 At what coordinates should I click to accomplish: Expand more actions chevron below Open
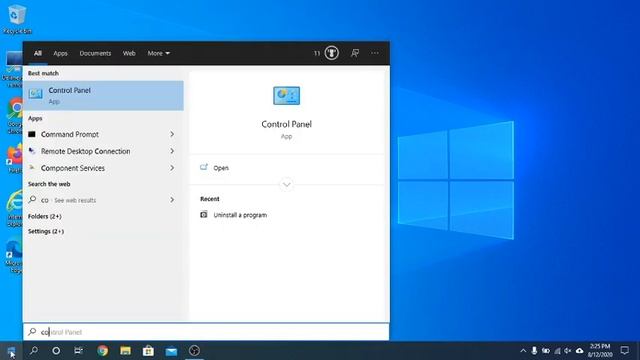pyautogui.click(x=287, y=184)
